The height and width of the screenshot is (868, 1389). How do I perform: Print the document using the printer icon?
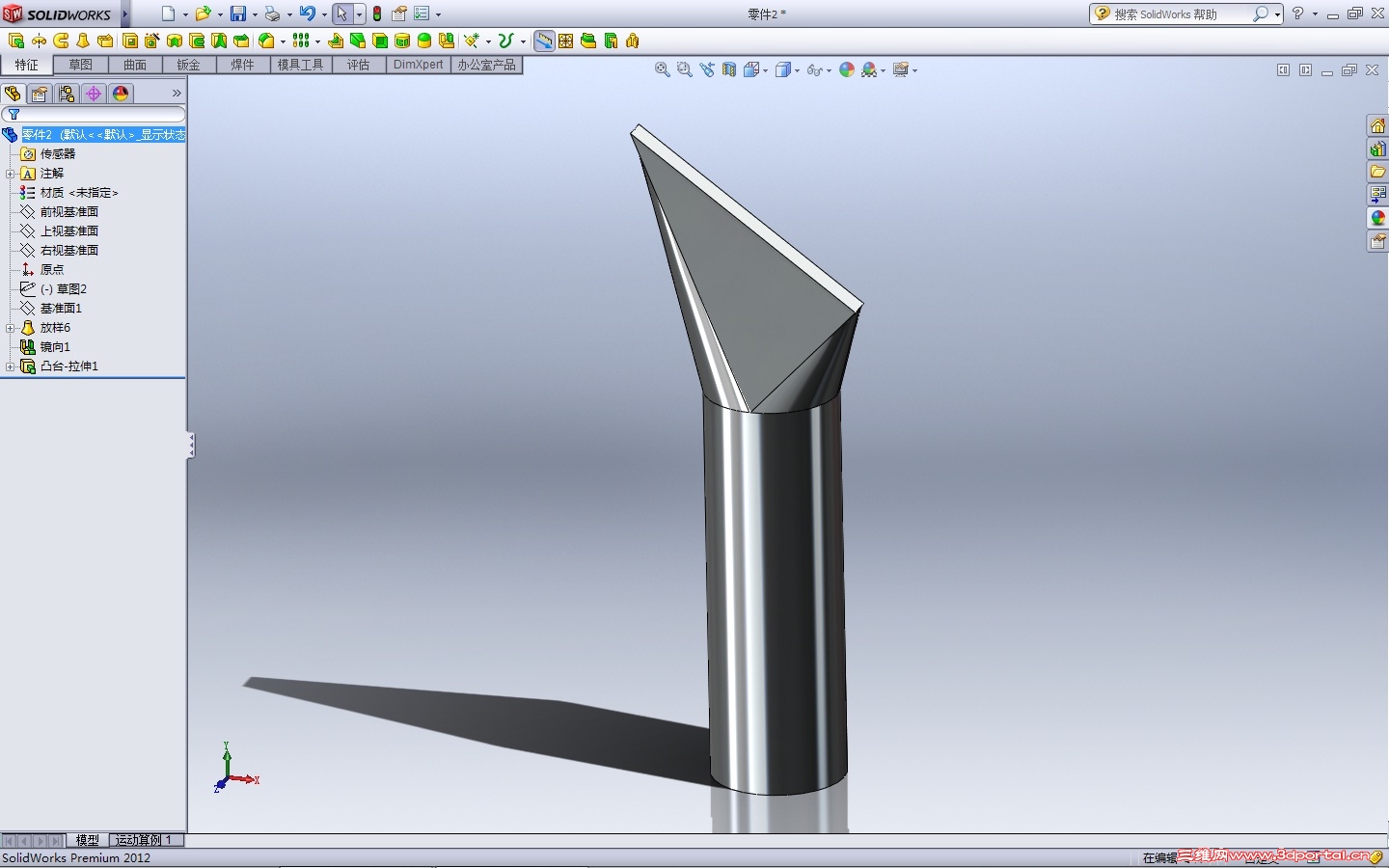coord(272,14)
